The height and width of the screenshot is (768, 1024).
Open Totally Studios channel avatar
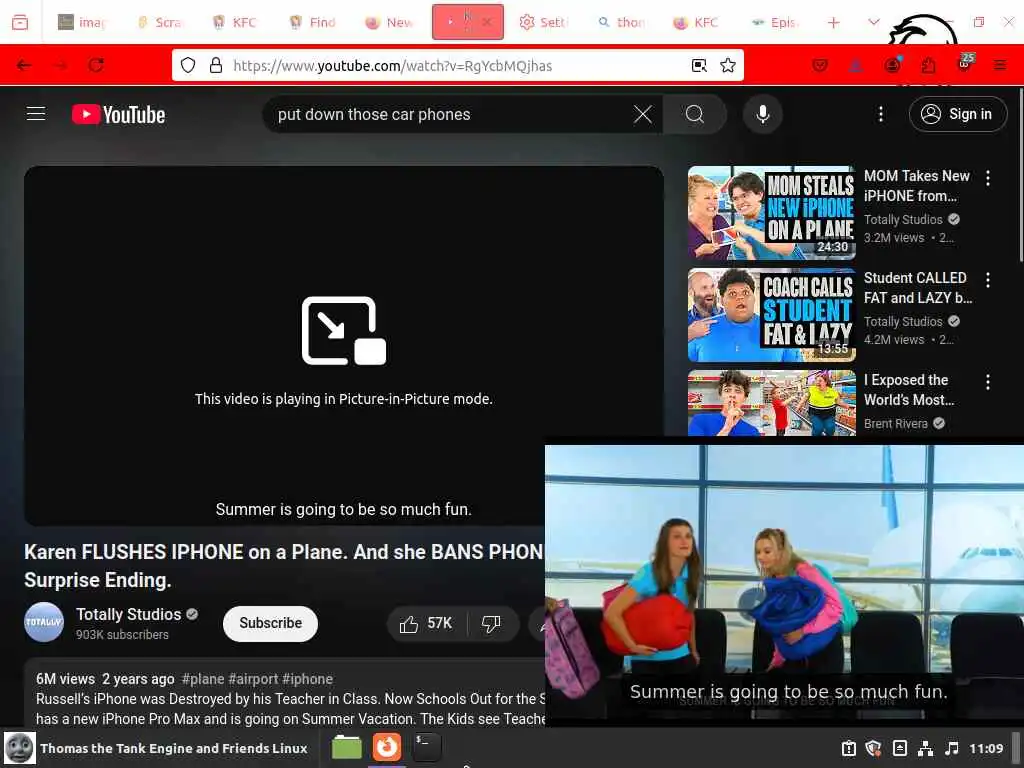(44, 622)
